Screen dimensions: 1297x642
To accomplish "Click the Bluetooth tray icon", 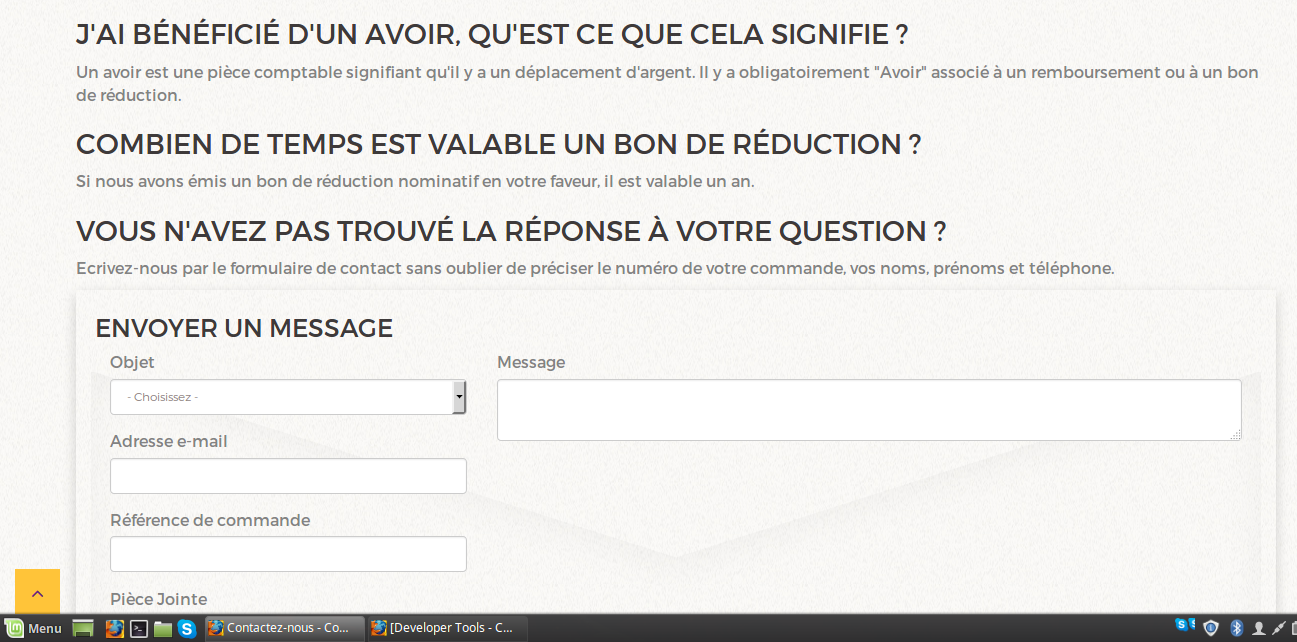I will pyautogui.click(x=1236, y=628).
